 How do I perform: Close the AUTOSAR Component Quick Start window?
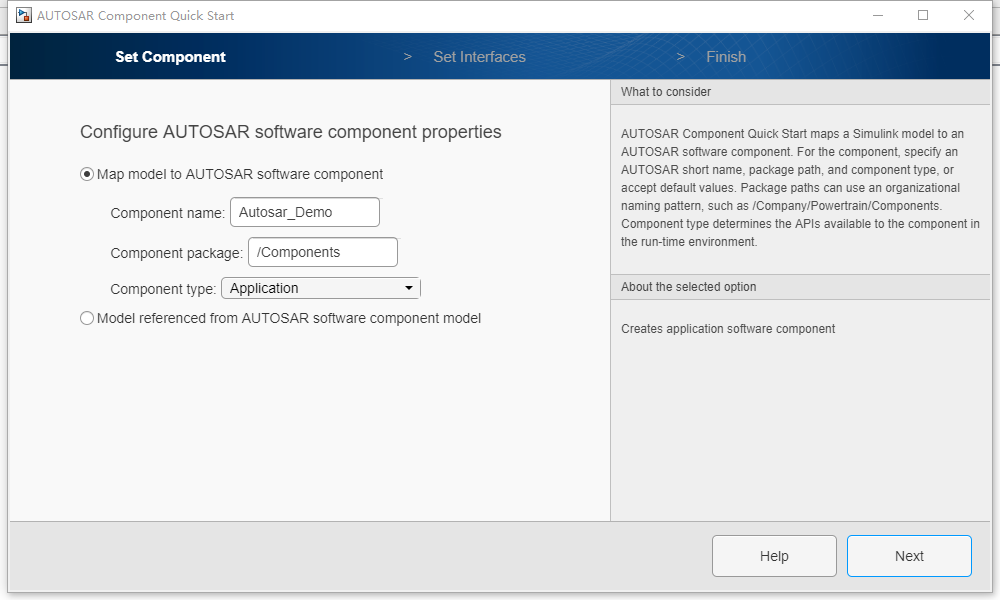click(969, 15)
